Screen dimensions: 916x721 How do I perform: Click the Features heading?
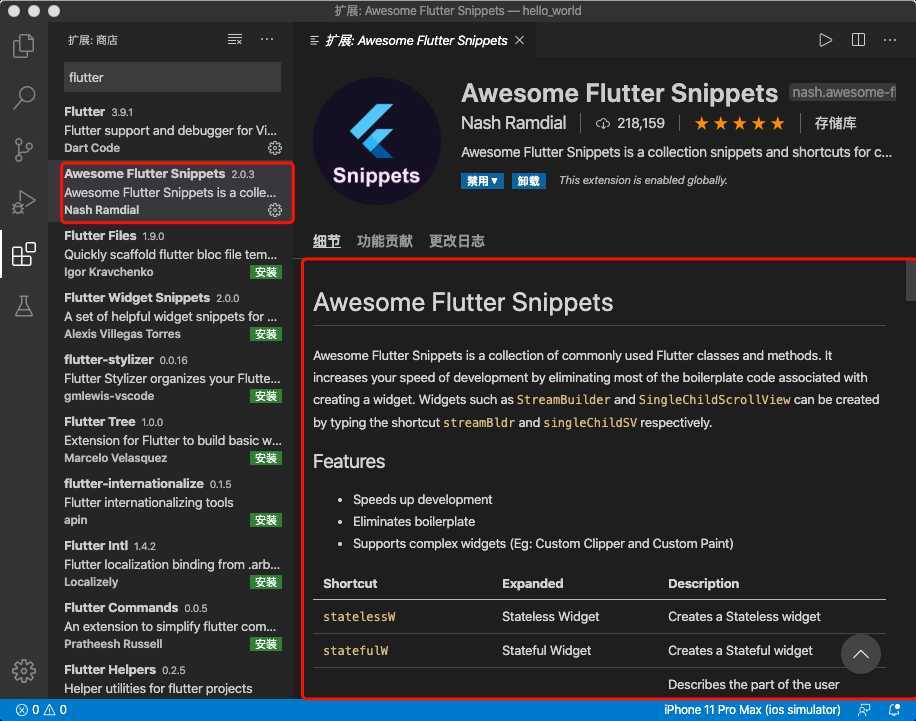349,462
